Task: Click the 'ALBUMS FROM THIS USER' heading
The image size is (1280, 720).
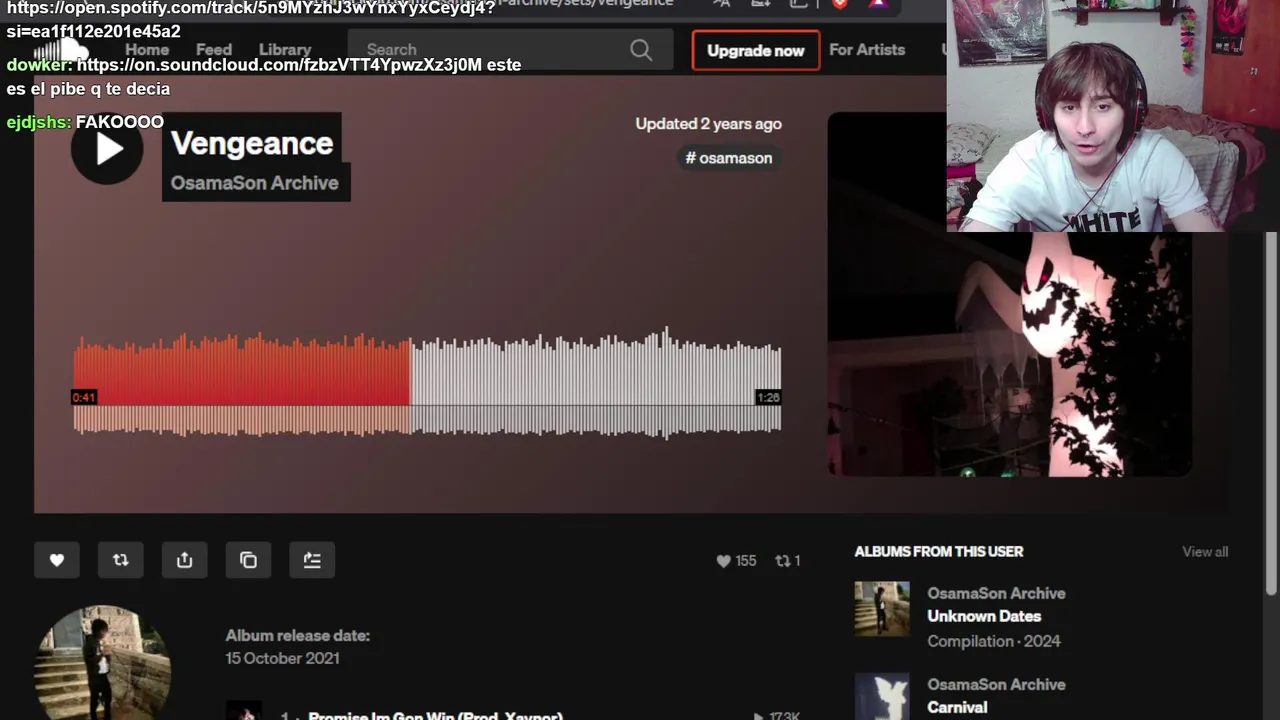Action: coord(939,552)
